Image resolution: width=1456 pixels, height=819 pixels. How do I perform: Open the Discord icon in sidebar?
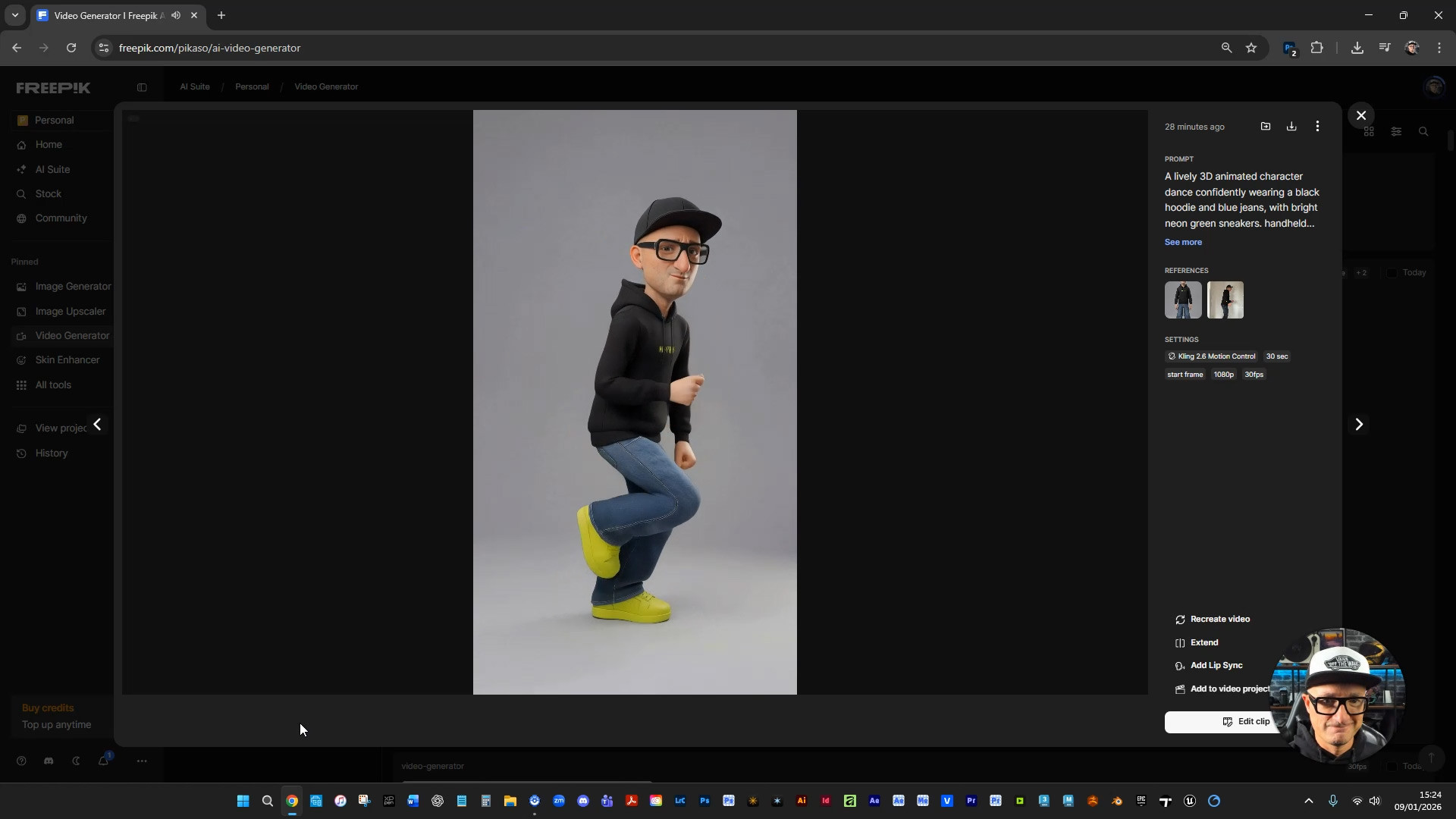pos(49,761)
